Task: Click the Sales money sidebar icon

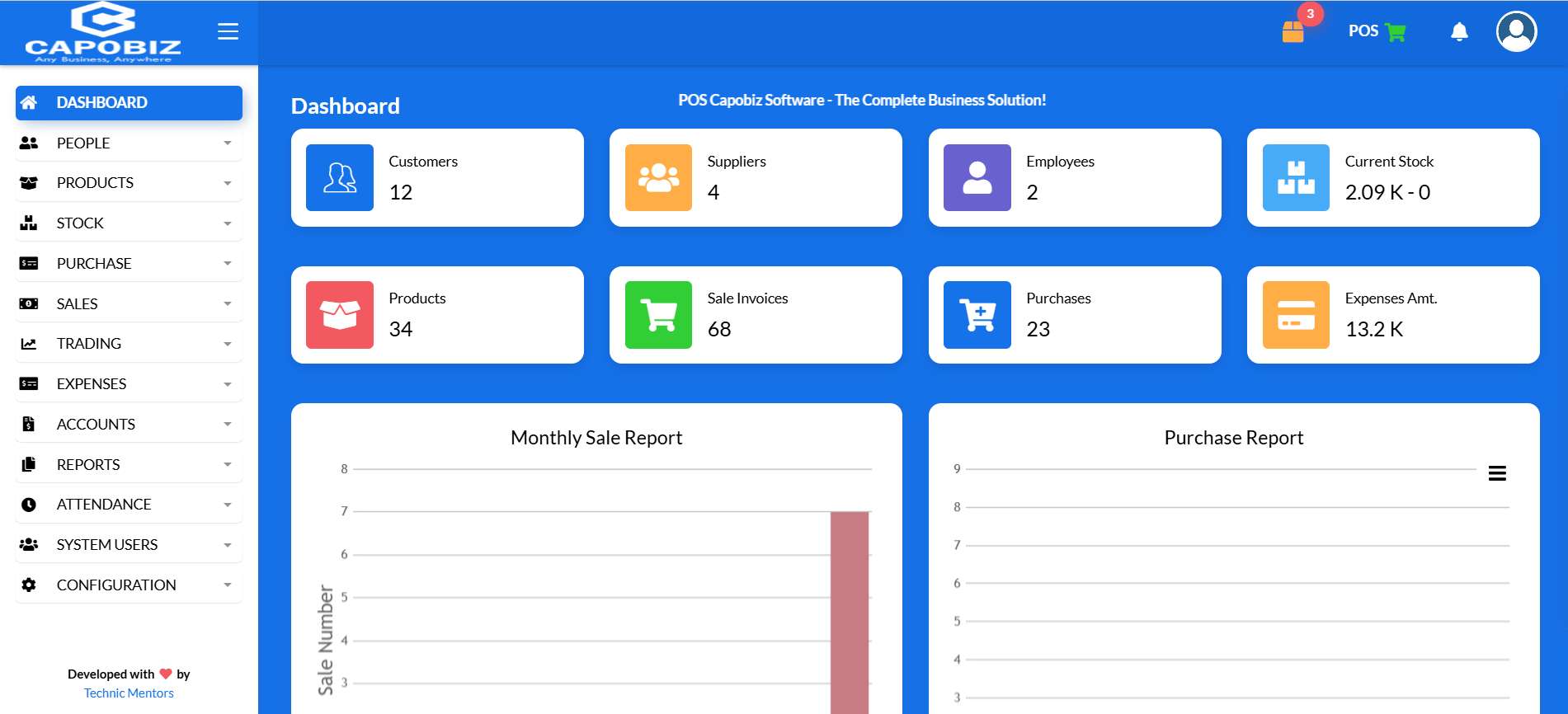Action: [x=29, y=303]
